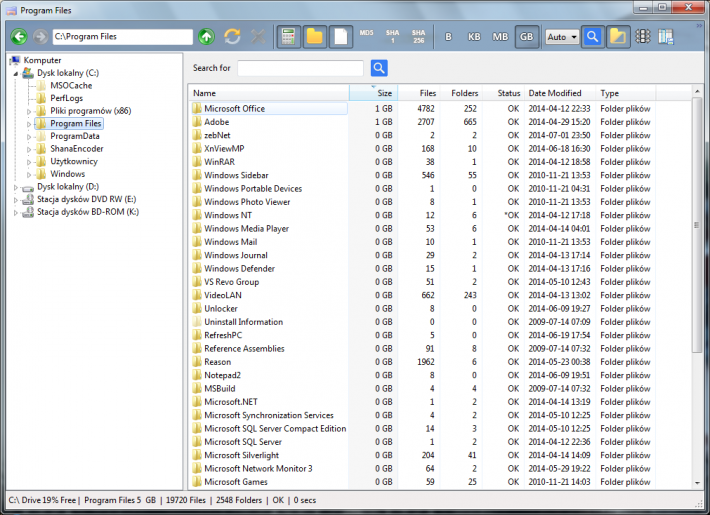Screen dimensions: 710x515
Task: Click the Unlocker folder icon
Action: click(197, 308)
